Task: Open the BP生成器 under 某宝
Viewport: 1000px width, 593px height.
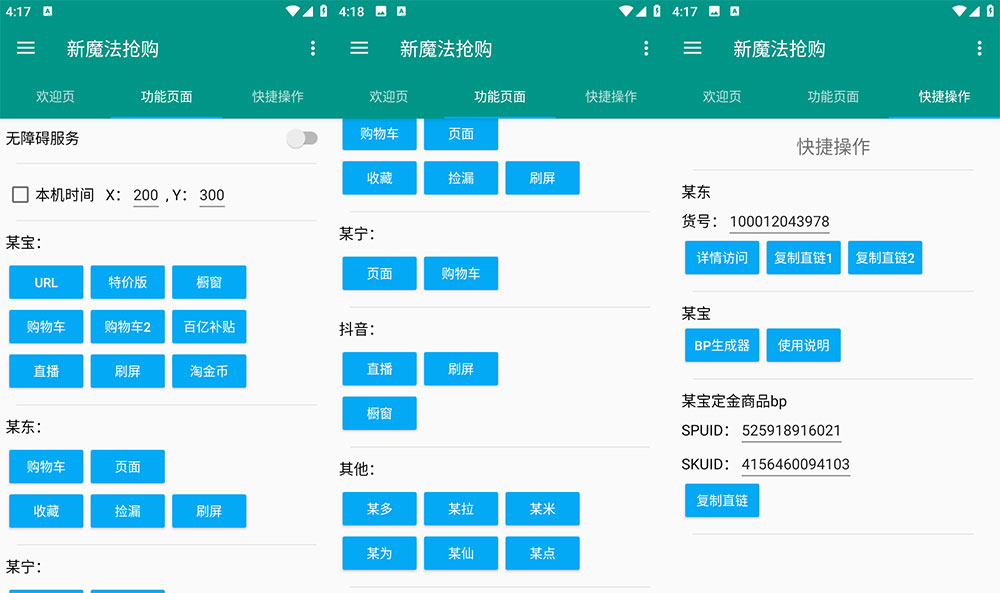Action: pyautogui.click(x=721, y=345)
